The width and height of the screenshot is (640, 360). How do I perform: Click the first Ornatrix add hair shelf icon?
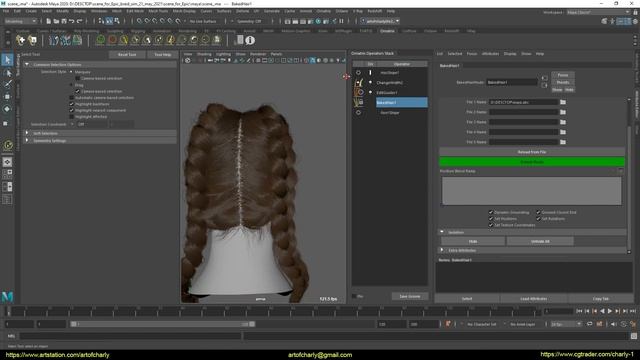[x=20, y=40]
